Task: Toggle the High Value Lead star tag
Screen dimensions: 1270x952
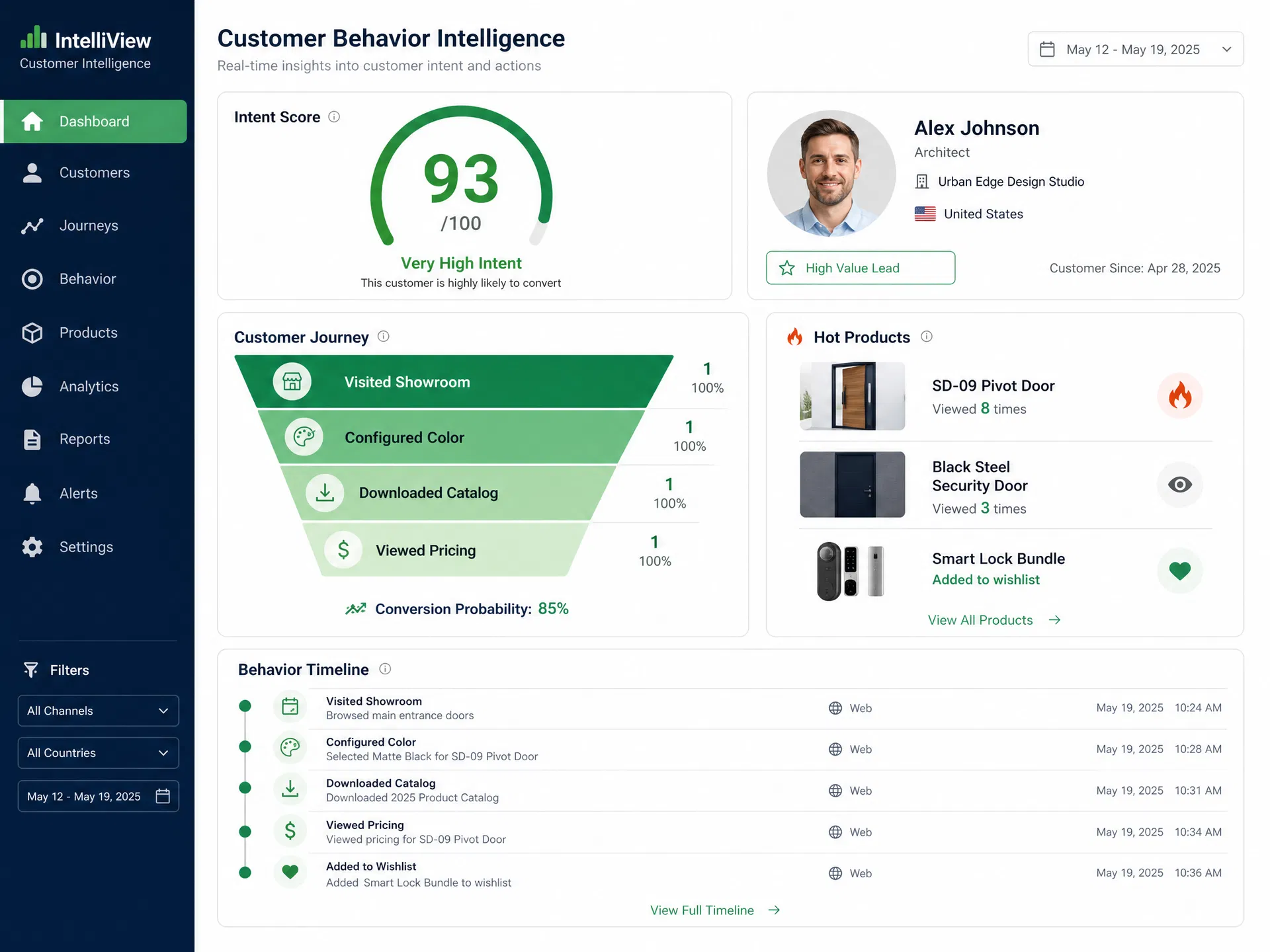Action: [x=860, y=268]
